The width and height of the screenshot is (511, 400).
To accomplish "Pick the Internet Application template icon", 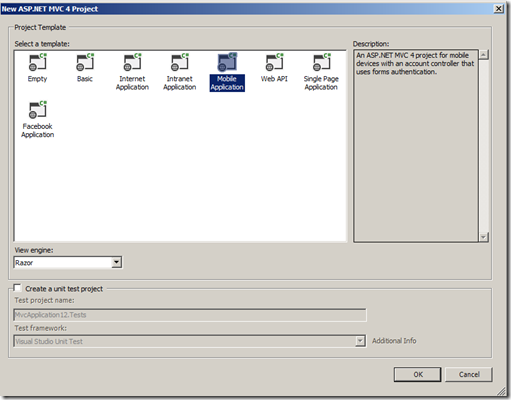I will click(132, 62).
